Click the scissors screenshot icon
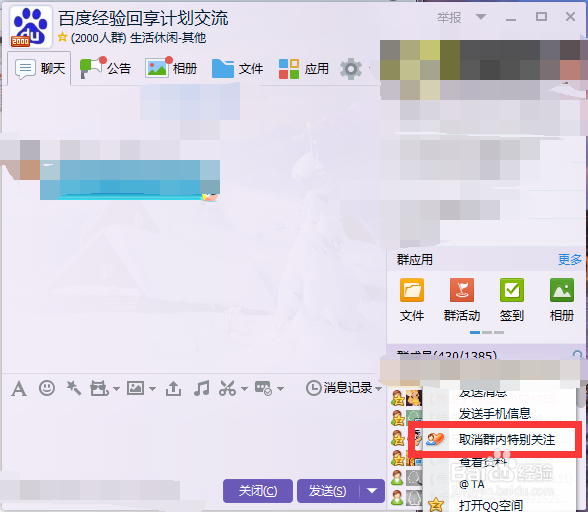 [227, 388]
